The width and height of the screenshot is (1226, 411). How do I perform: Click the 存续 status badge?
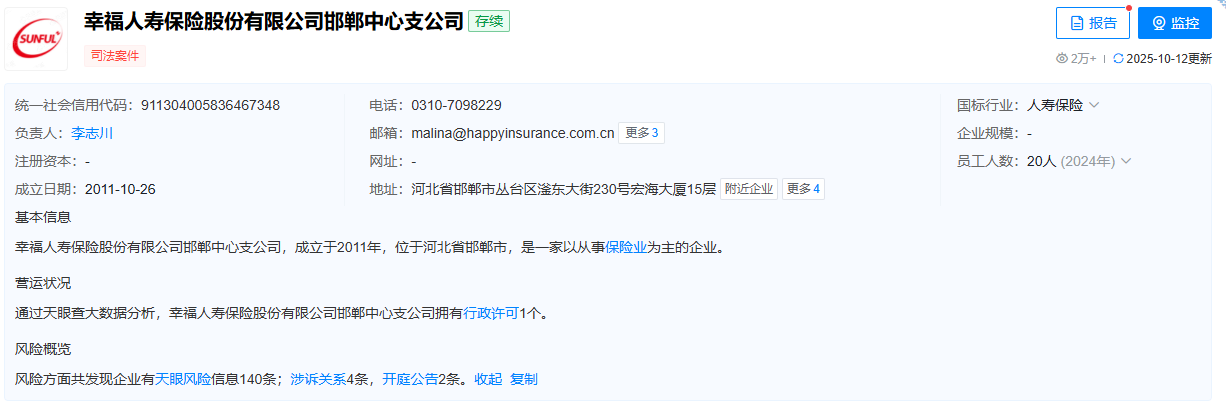[489, 21]
